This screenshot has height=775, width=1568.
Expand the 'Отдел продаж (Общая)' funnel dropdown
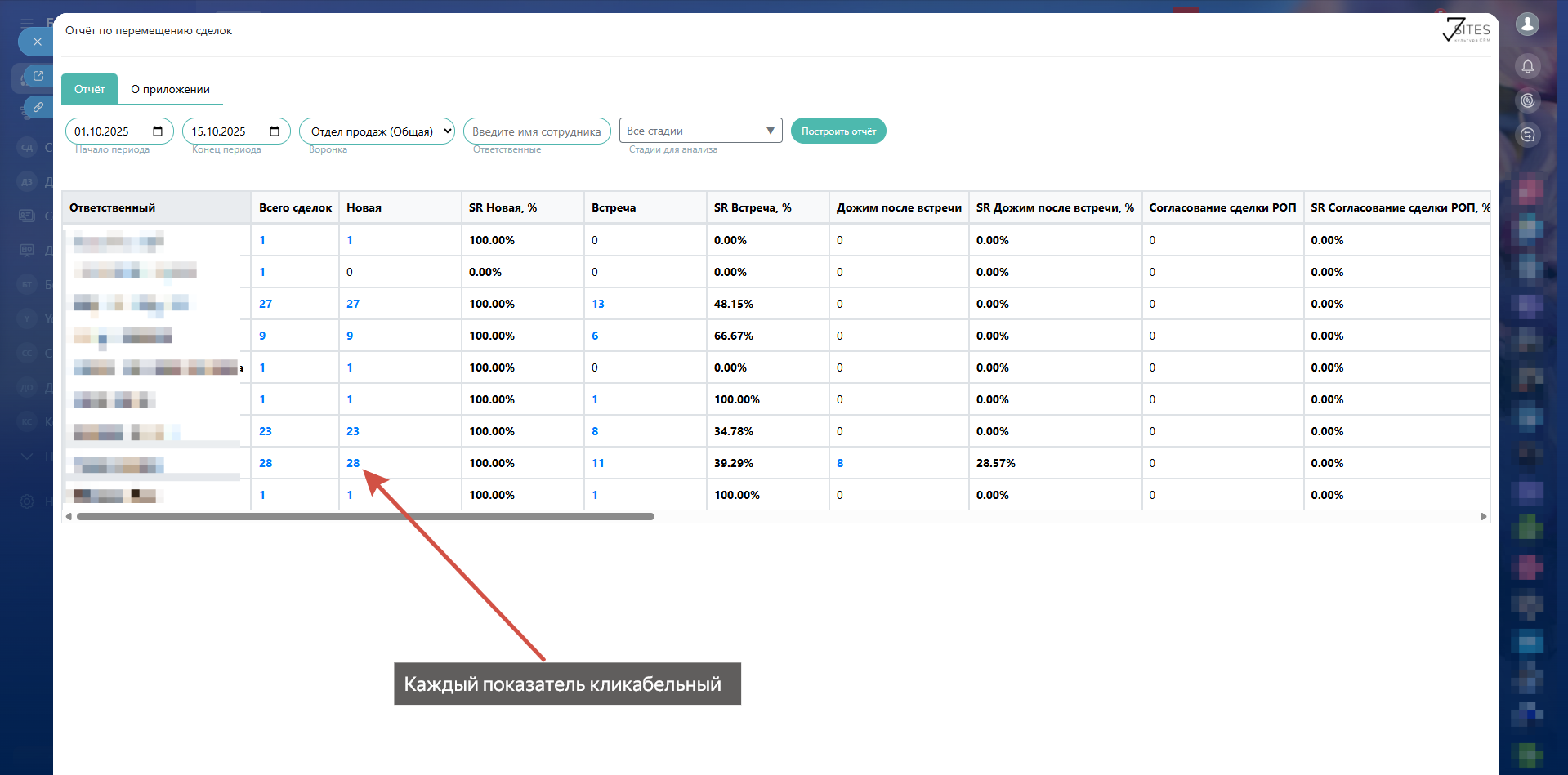[x=377, y=131]
